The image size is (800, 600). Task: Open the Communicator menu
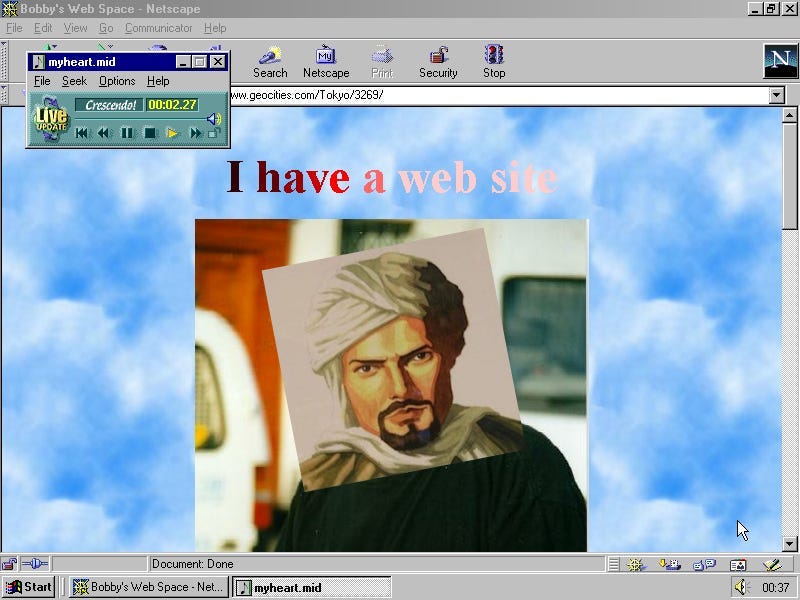(x=159, y=28)
